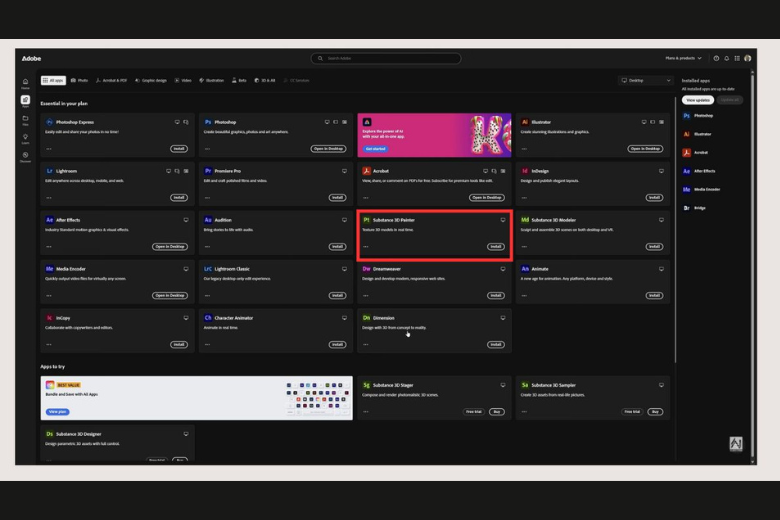This screenshot has width=780, height=520.
Task: Click the Premiere Pro Pr icon
Action: click(x=208, y=171)
